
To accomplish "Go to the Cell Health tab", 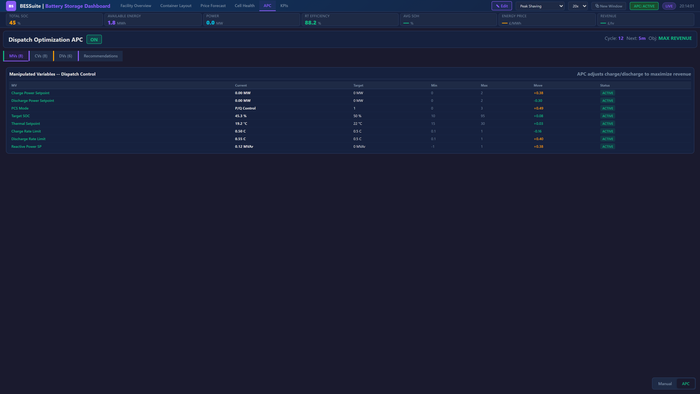I will click(x=245, y=6).
